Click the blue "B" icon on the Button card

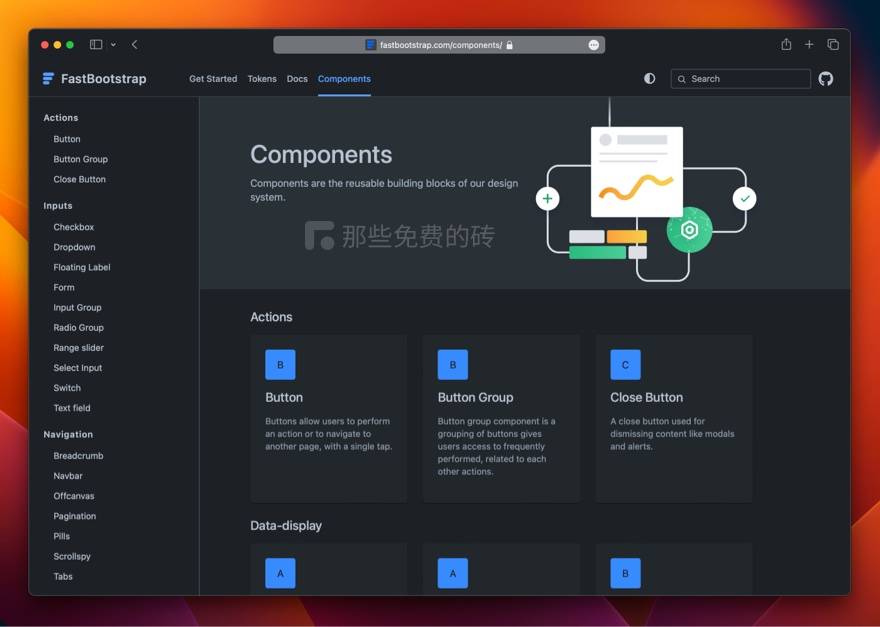click(280, 364)
